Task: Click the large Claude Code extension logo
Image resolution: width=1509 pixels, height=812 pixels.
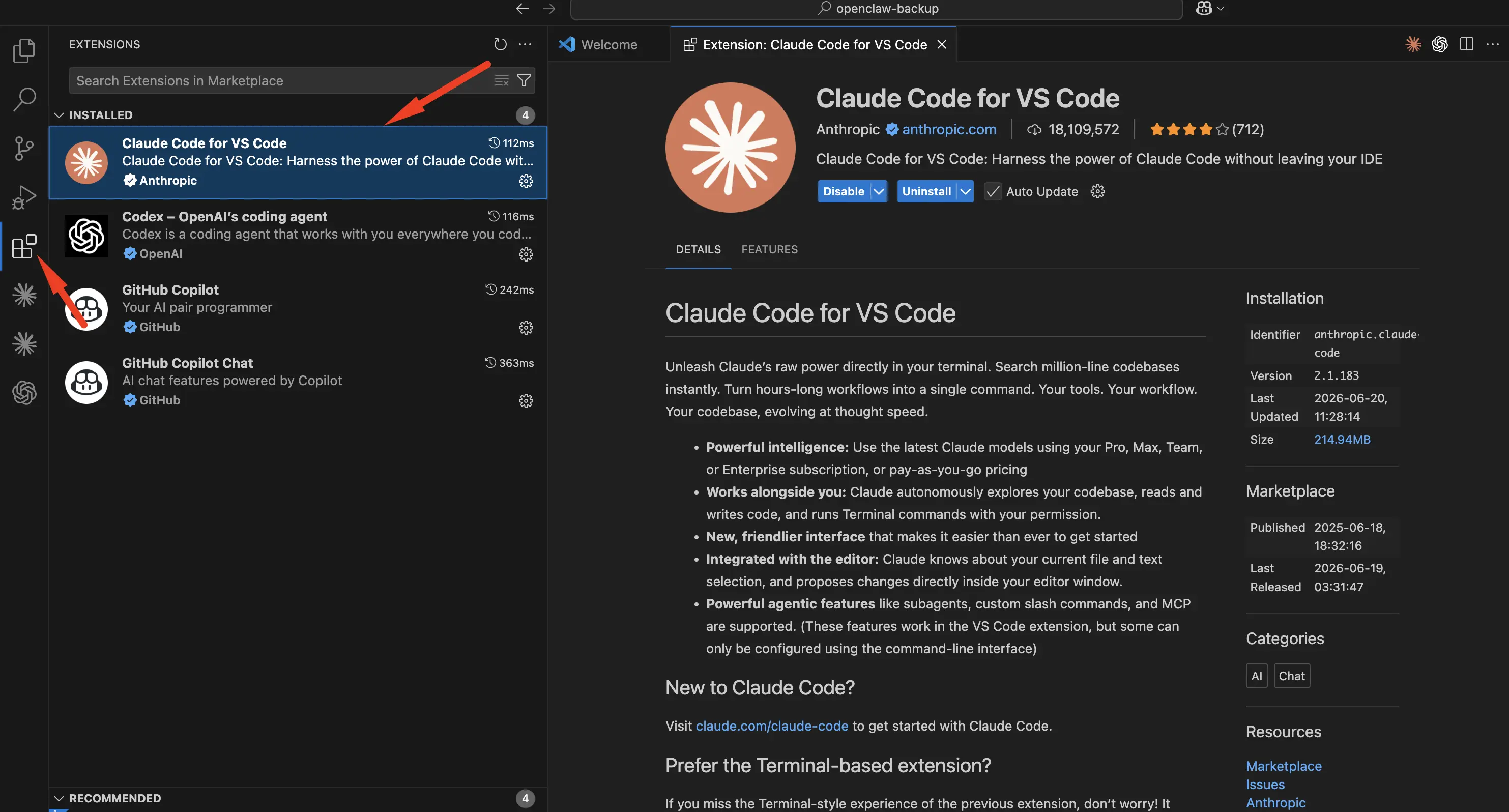Action: tap(730, 148)
